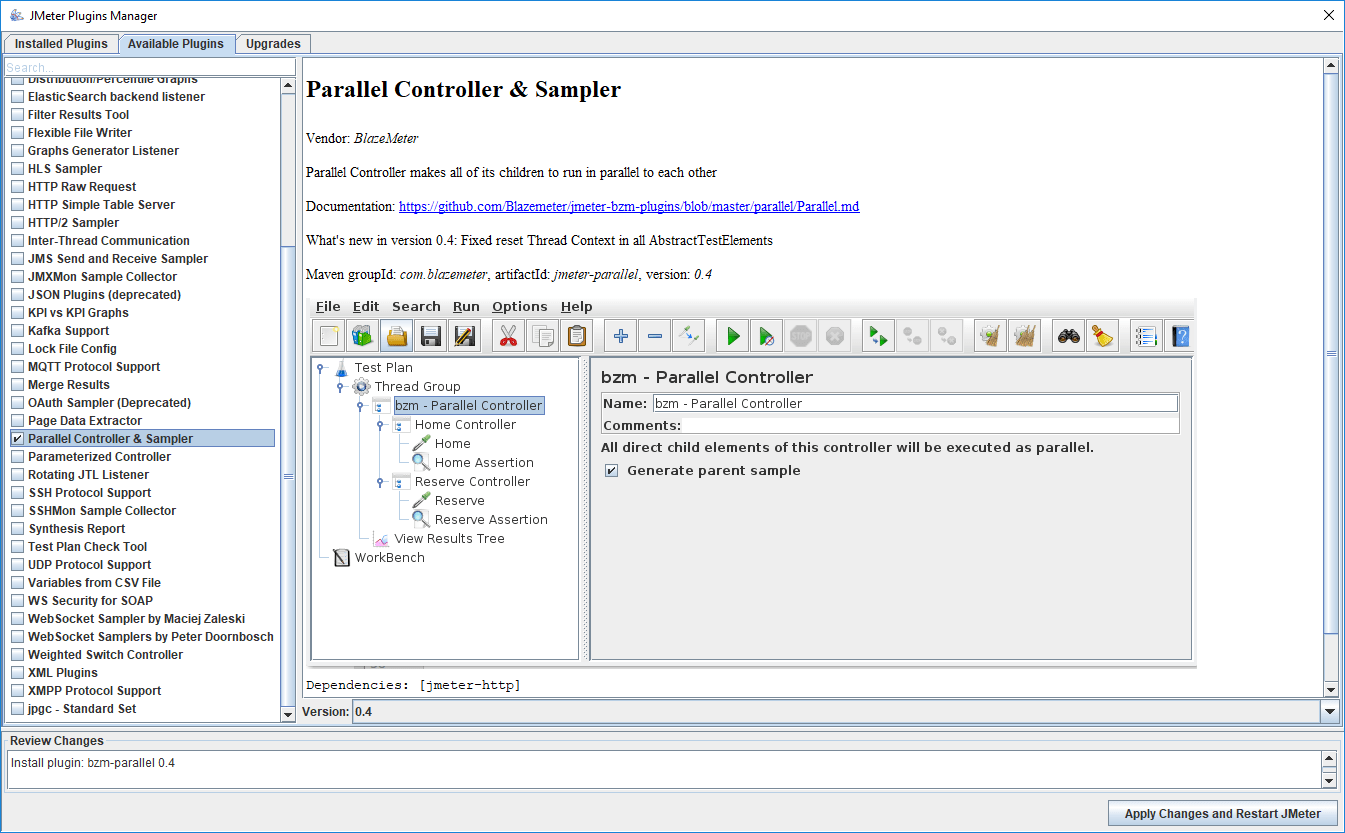This screenshot has width=1345, height=833.
Task: Select the View Results Tree node icon
Action: pos(380,538)
